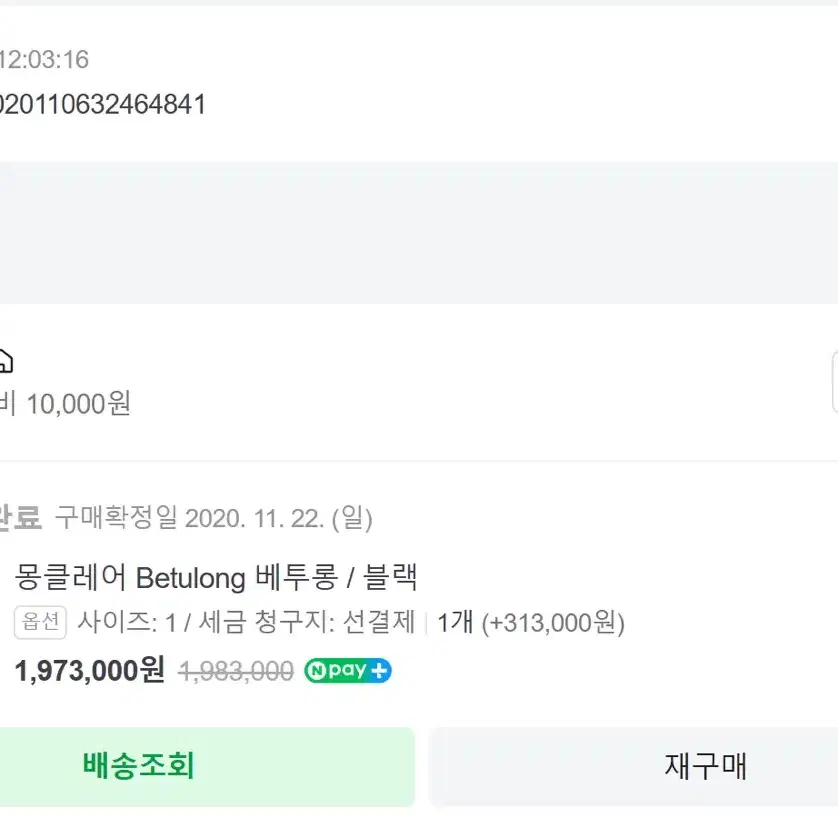Repurchase the item with 재구매 button
The height and width of the screenshot is (838, 838).
(x=633, y=766)
